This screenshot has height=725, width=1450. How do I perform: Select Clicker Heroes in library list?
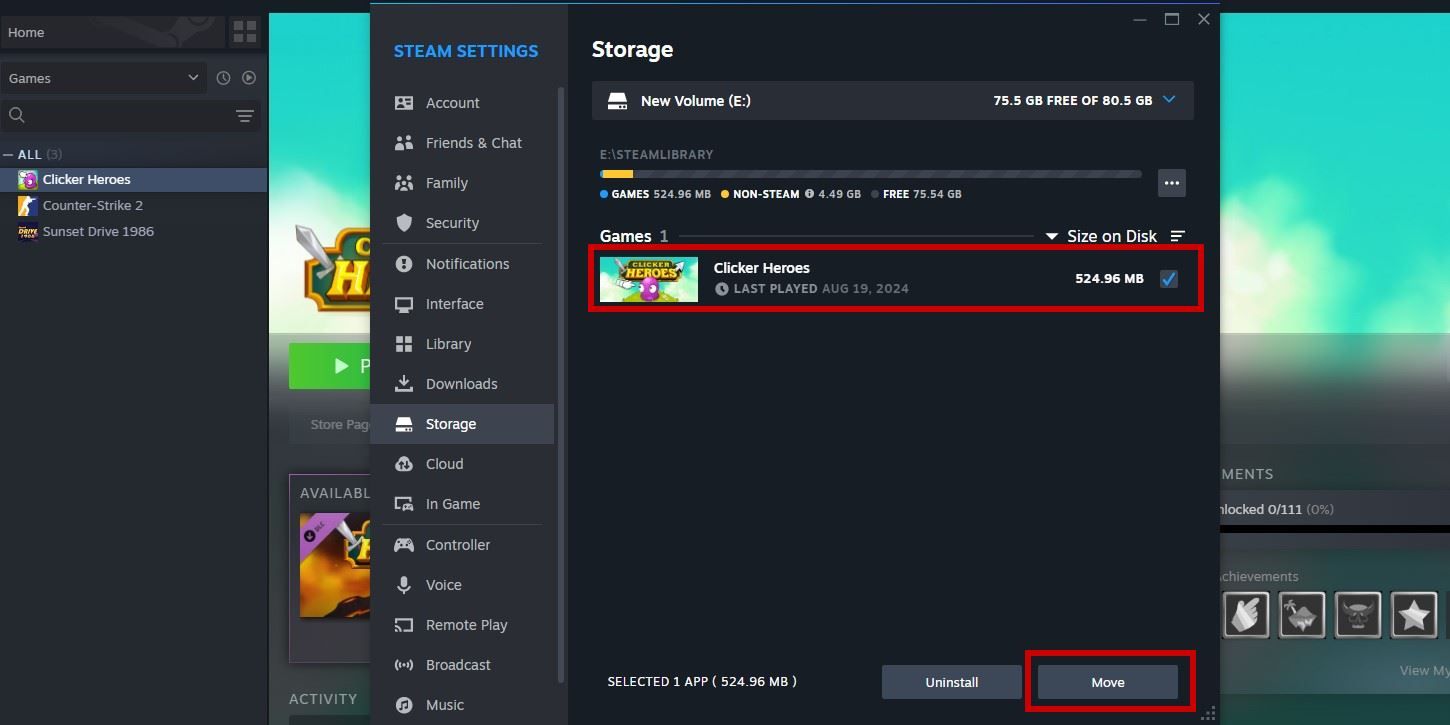click(133, 180)
